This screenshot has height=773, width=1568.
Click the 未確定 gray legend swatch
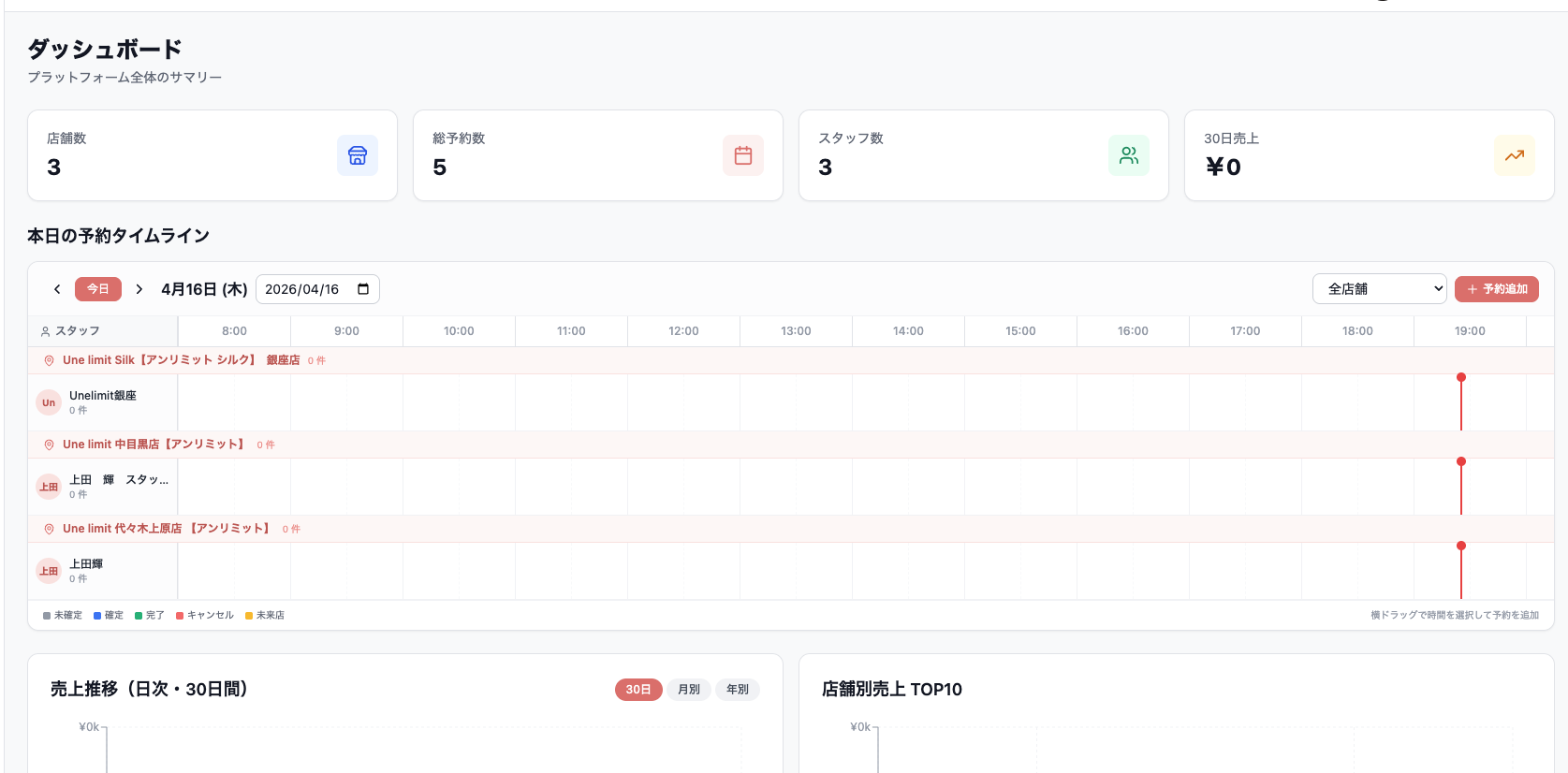coord(47,616)
